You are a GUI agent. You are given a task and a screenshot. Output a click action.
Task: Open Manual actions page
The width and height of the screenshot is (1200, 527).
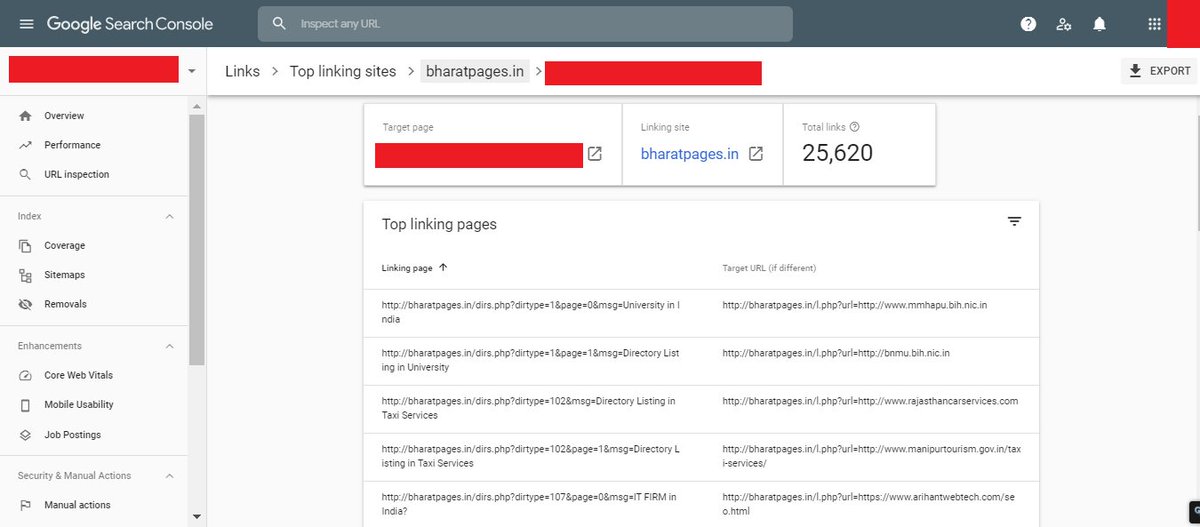pyautogui.click(x=77, y=505)
